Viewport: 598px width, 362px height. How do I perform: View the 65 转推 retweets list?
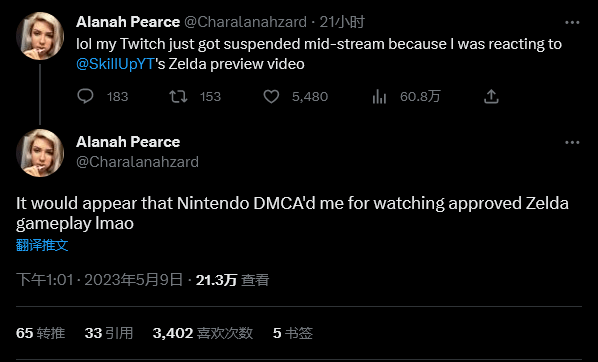pyautogui.click(x=40, y=333)
